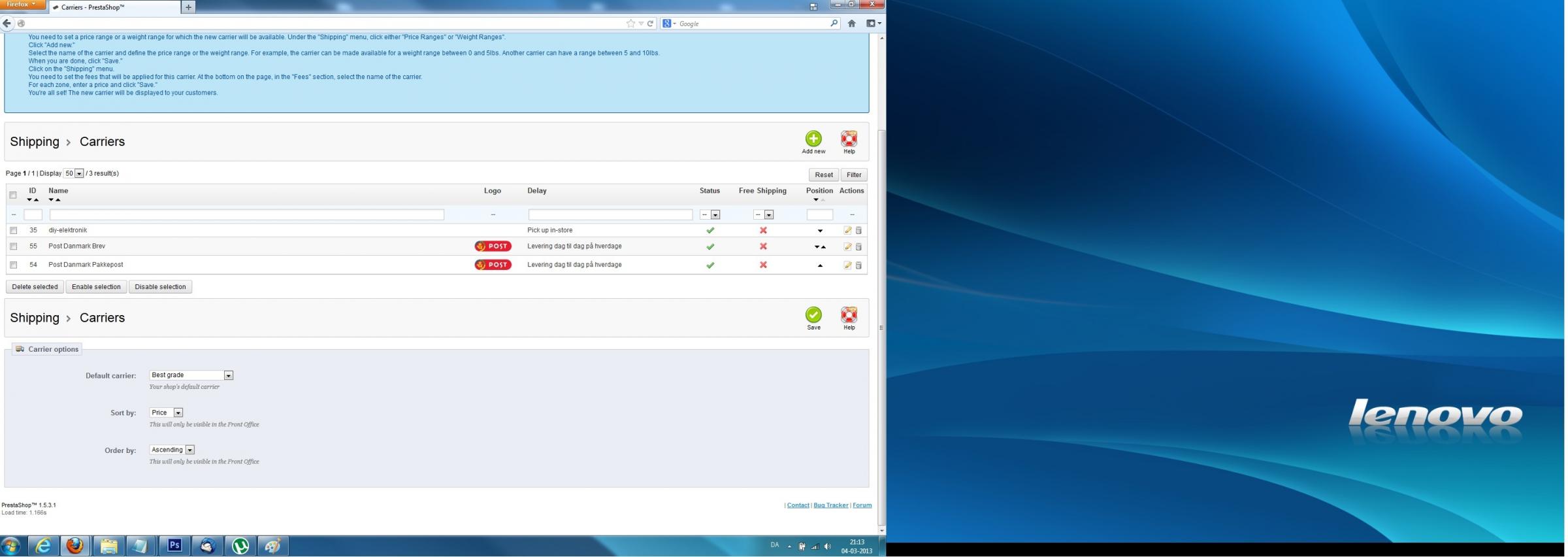Open the Paint palette icon on the taskbar
This screenshot has width=1568, height=557.
273,545
